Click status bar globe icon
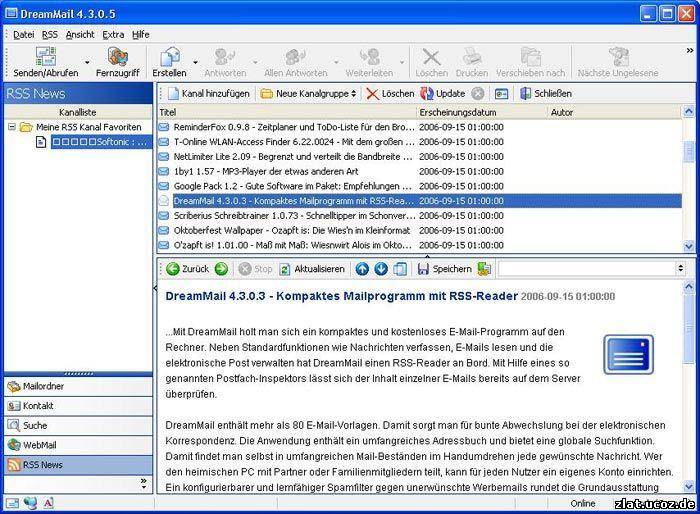 click(x=30, y=503)
